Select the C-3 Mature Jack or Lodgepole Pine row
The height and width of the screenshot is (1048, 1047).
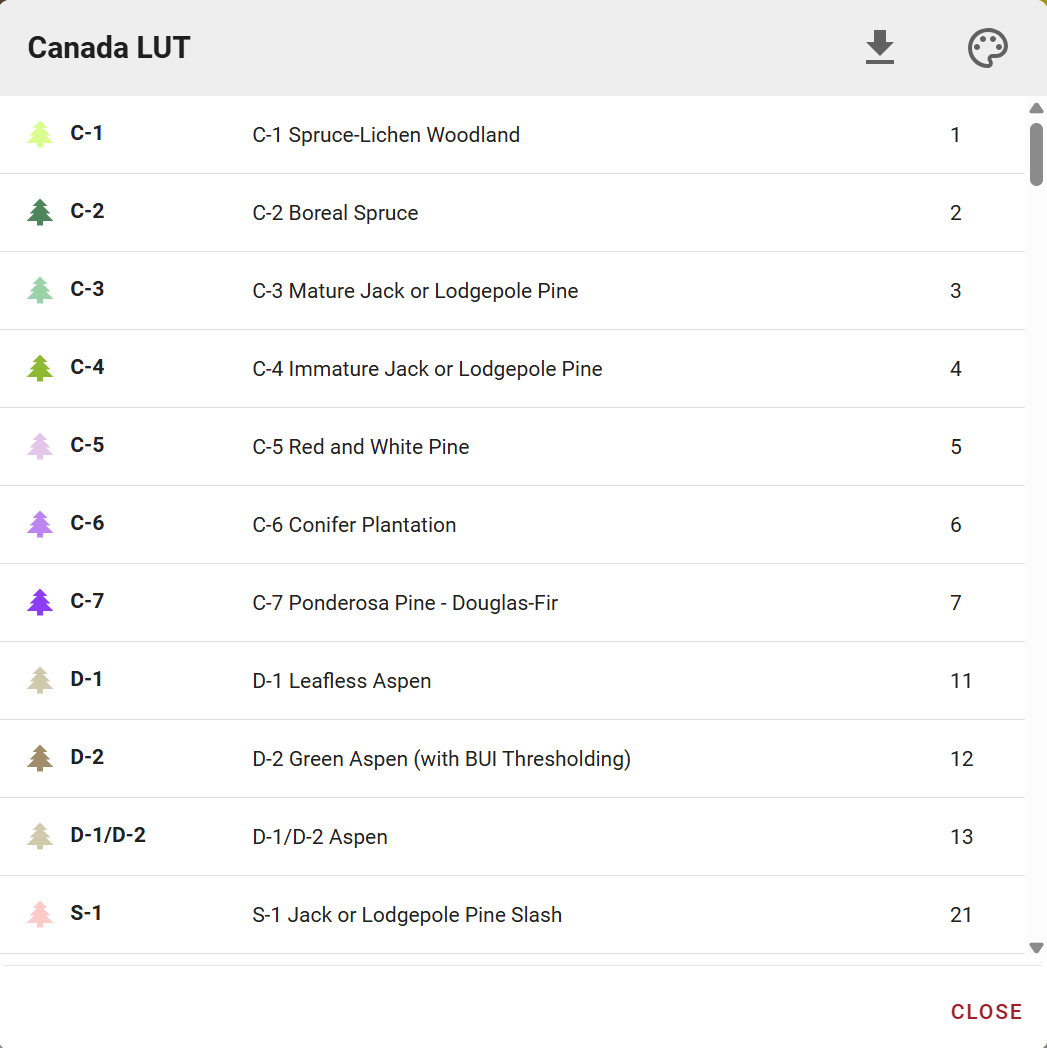(415, 291)
